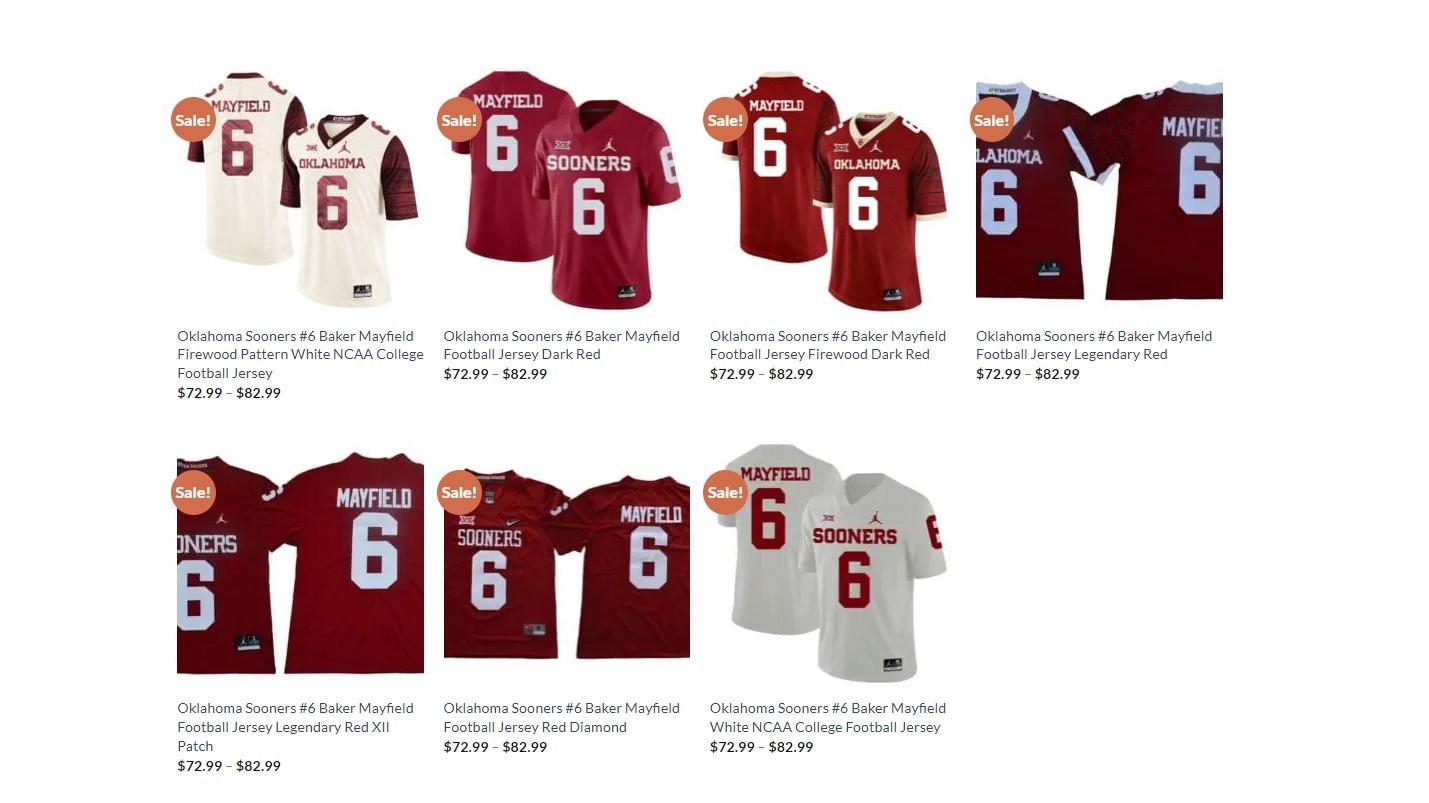The height and width of the screenshot is (803, 1429).
Task: Click the Sale badge on Firewood Pattern White jersey
Action: coord(193,120)
